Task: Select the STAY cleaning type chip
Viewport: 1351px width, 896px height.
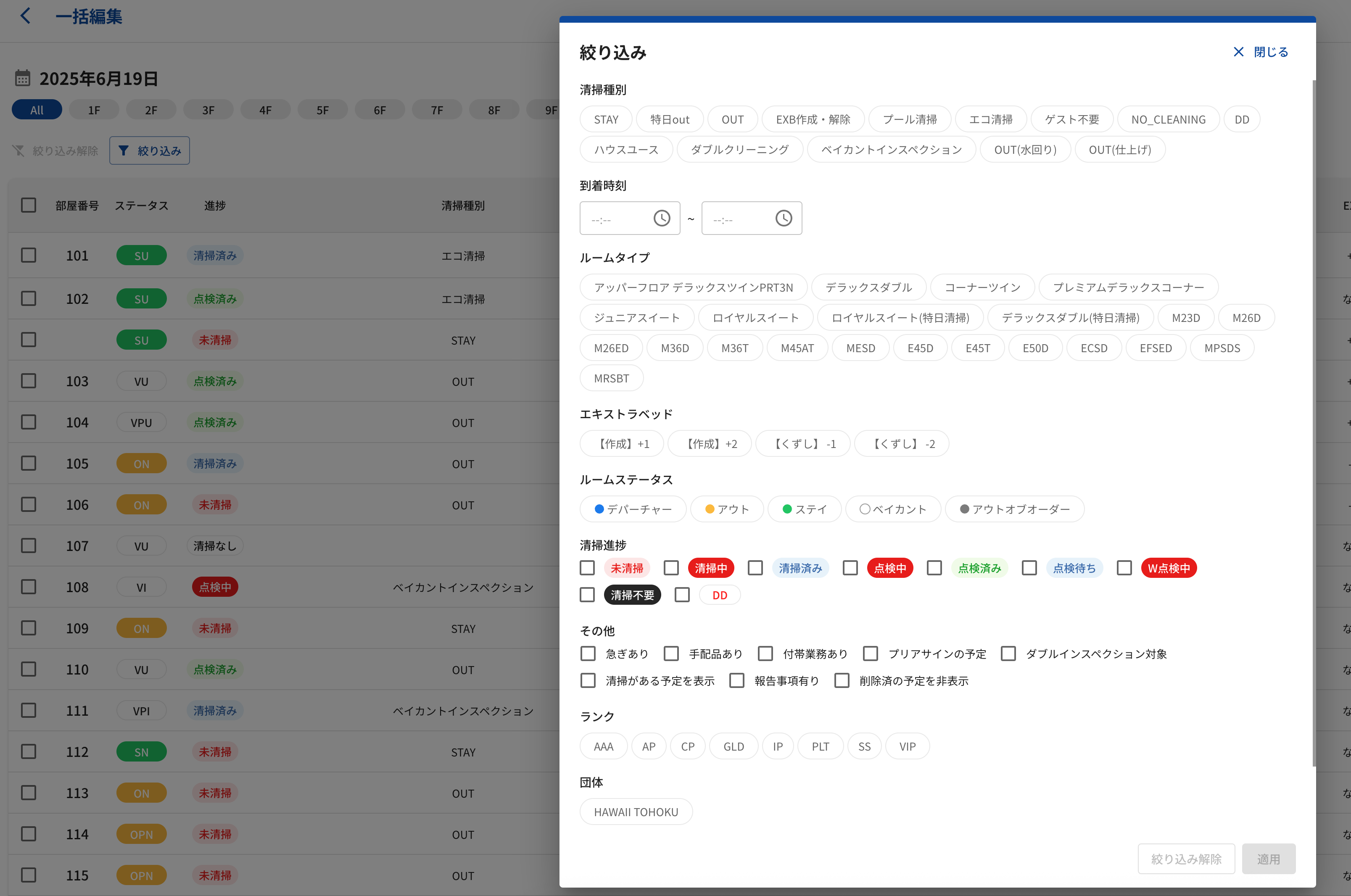Action: (606, 119)
